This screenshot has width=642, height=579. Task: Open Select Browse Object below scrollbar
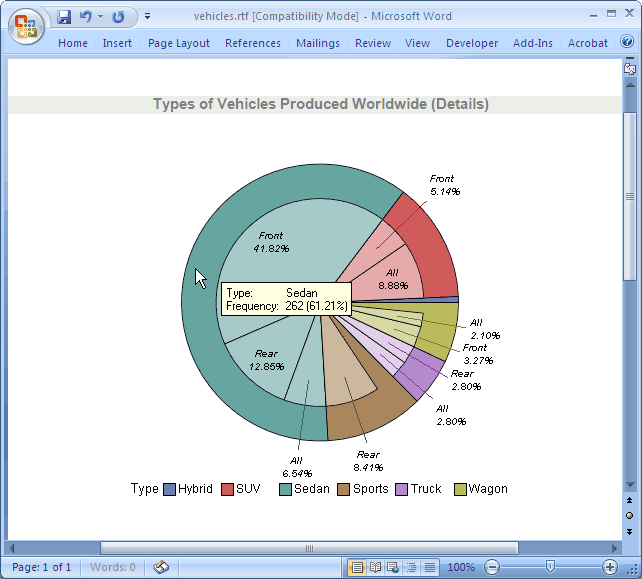(x=629, y=515)
